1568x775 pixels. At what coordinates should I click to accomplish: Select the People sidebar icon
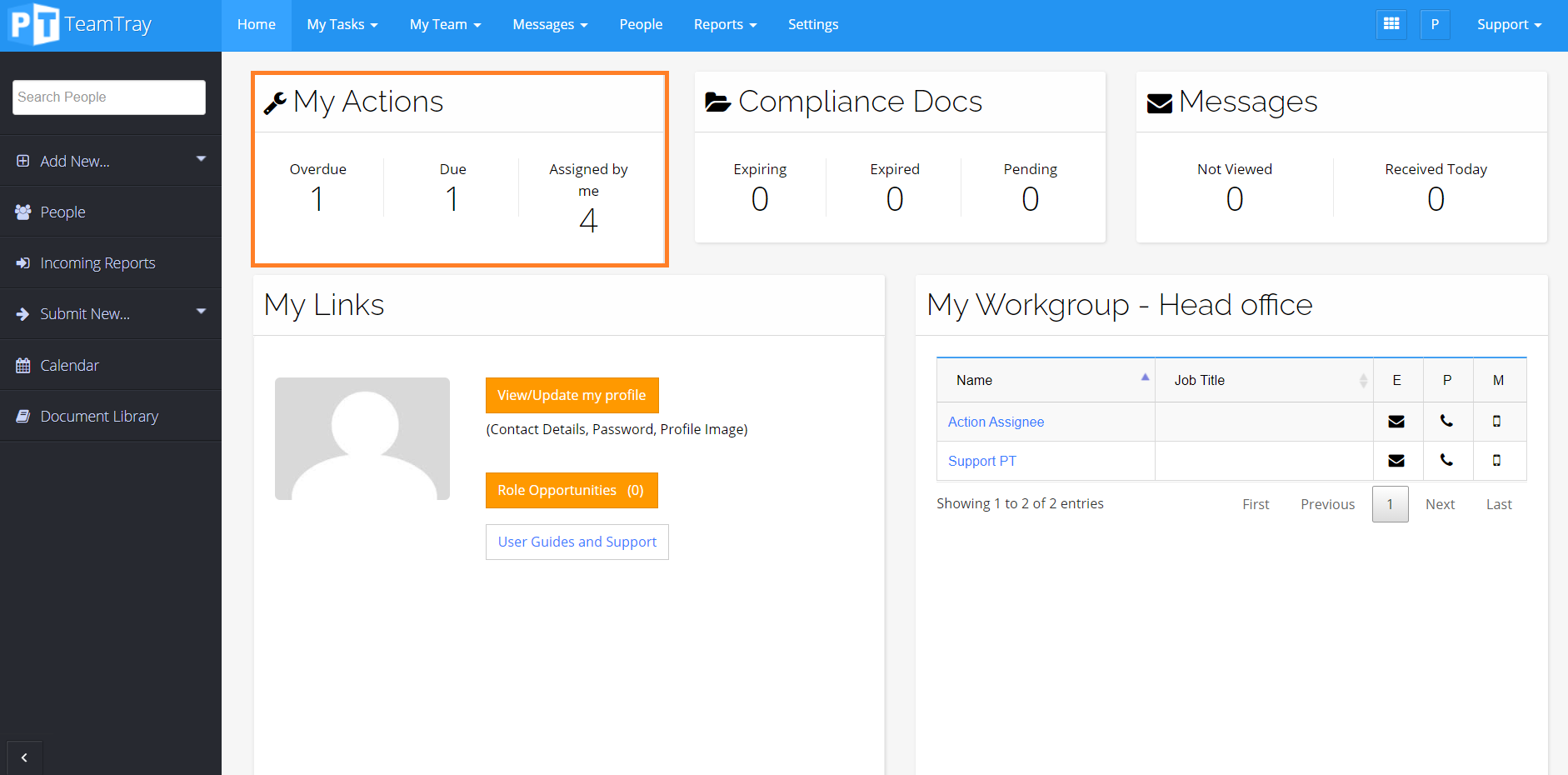coord(22,212)
